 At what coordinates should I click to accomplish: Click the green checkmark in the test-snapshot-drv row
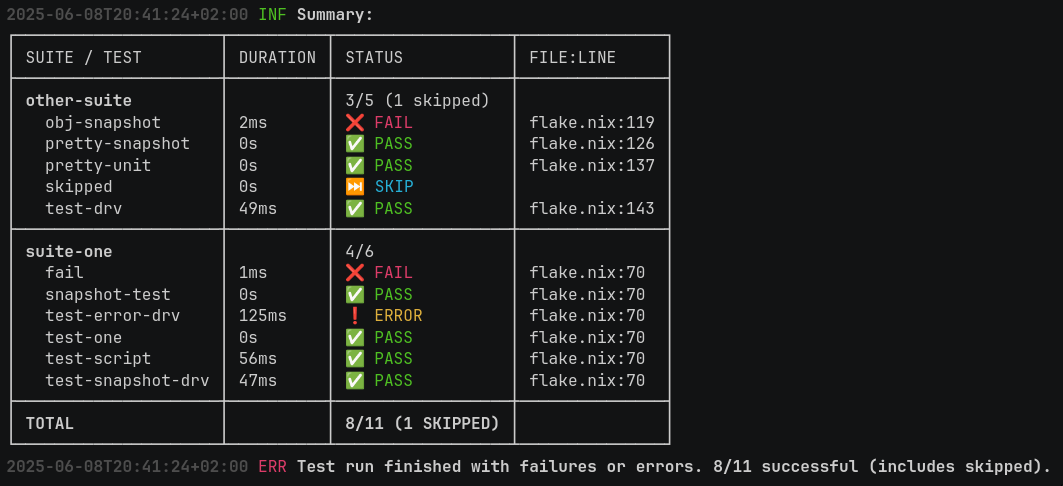[x=355, y=381]
